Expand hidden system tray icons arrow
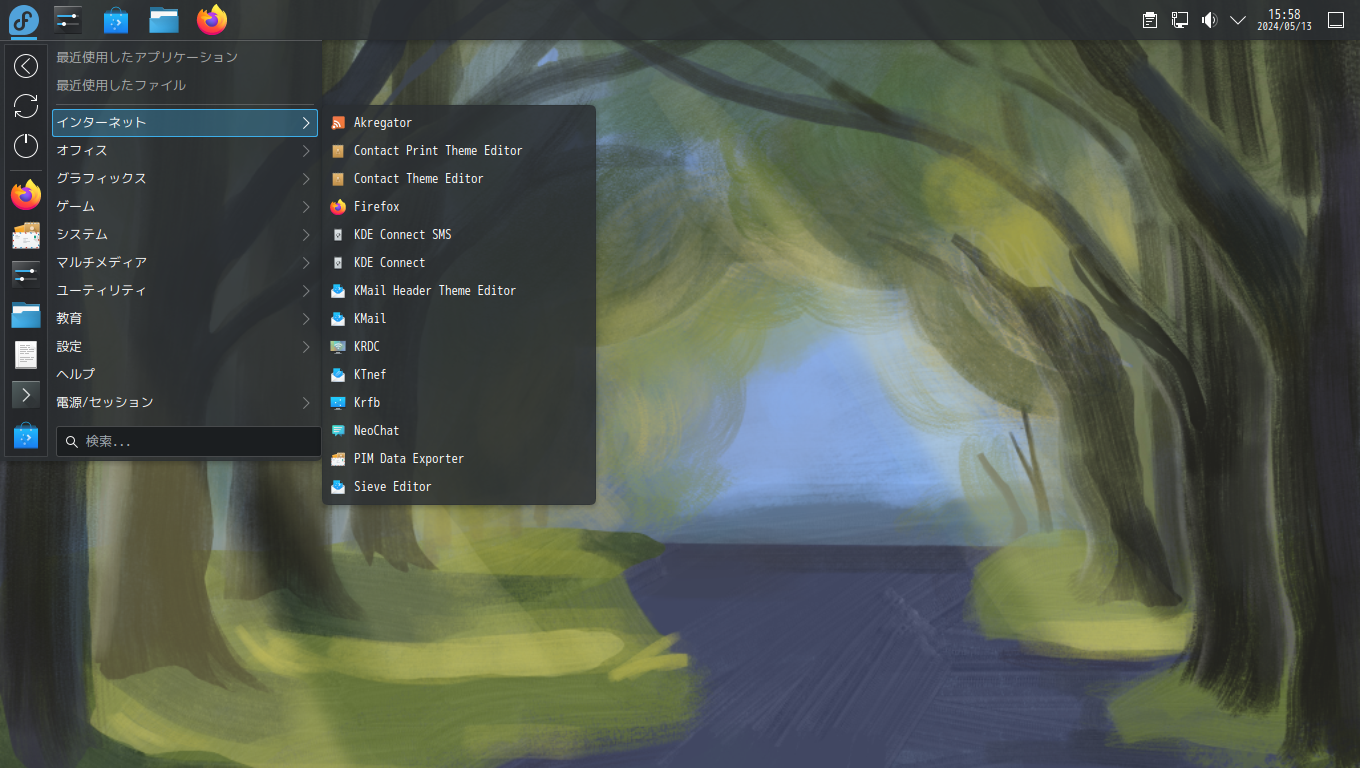The image size is (1360, 768). tap(1238, 20)
